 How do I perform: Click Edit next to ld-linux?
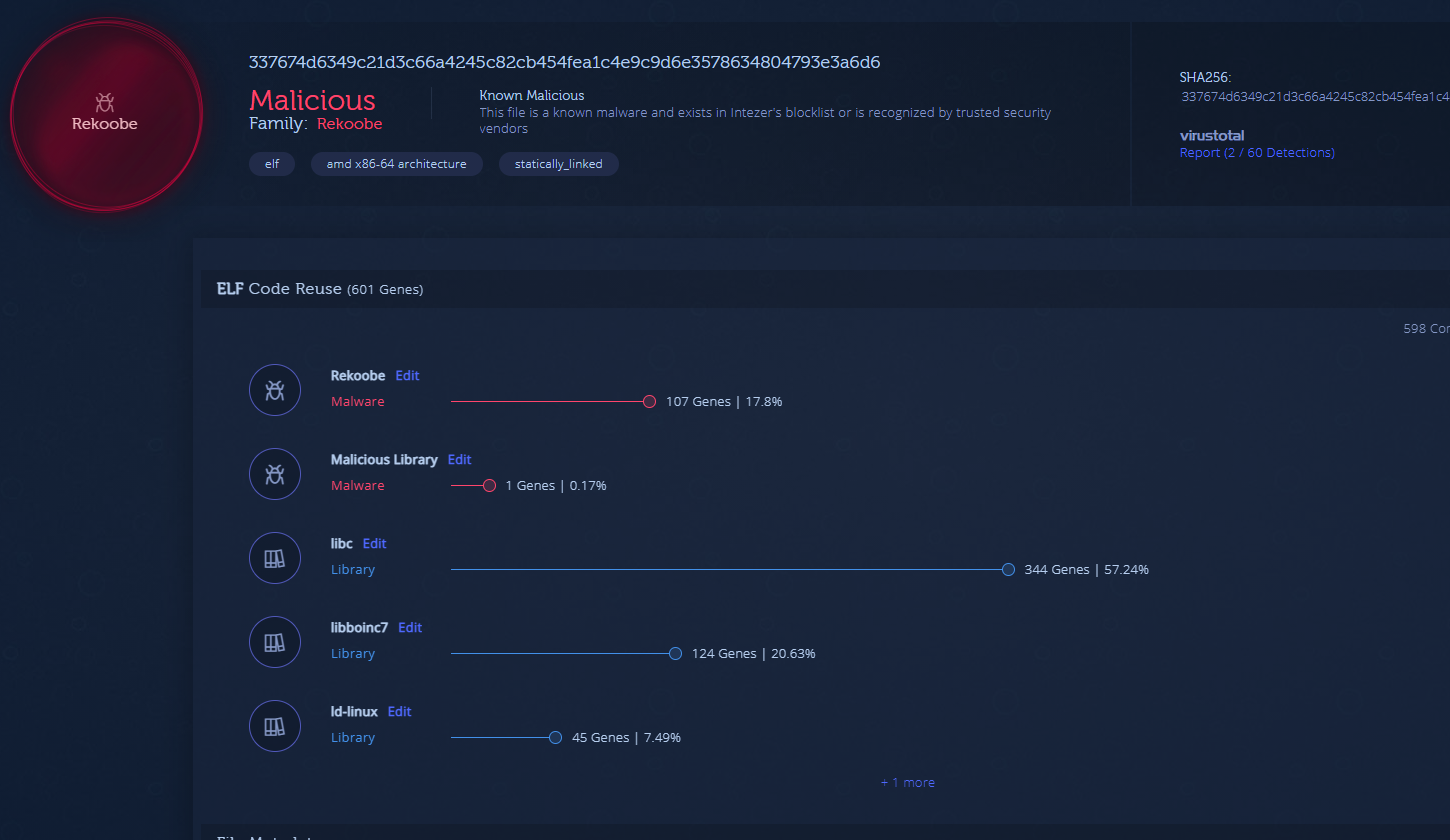pyautogui.click(x=399, y=712)
